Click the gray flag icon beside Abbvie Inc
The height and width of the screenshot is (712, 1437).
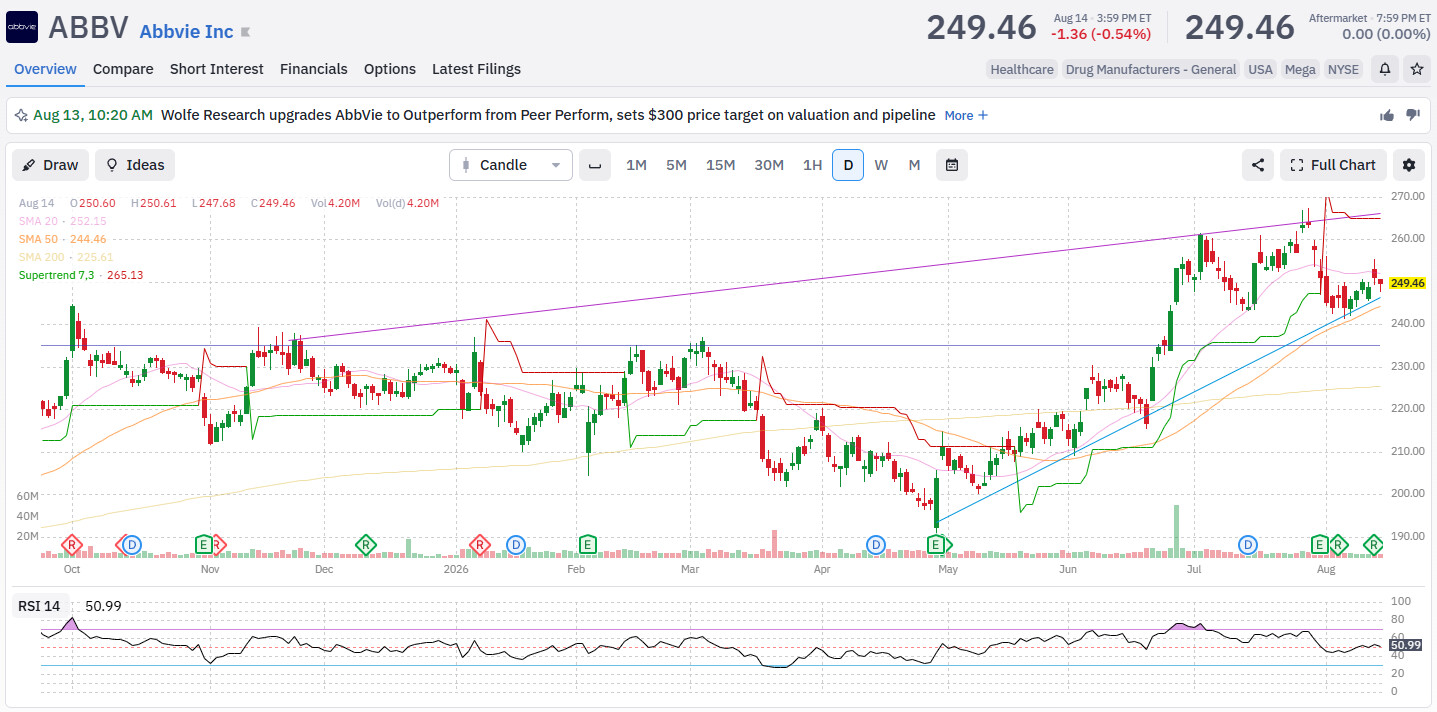[x=246, y=32]
